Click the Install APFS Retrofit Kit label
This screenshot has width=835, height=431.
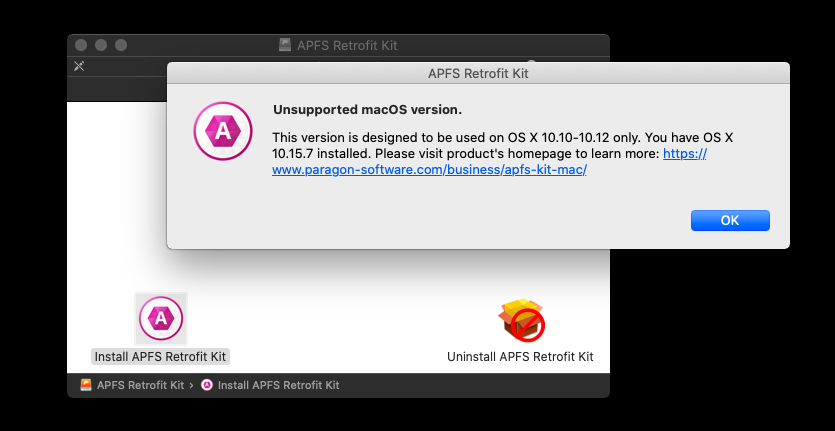pyautogui.click(x=160, y=356)
